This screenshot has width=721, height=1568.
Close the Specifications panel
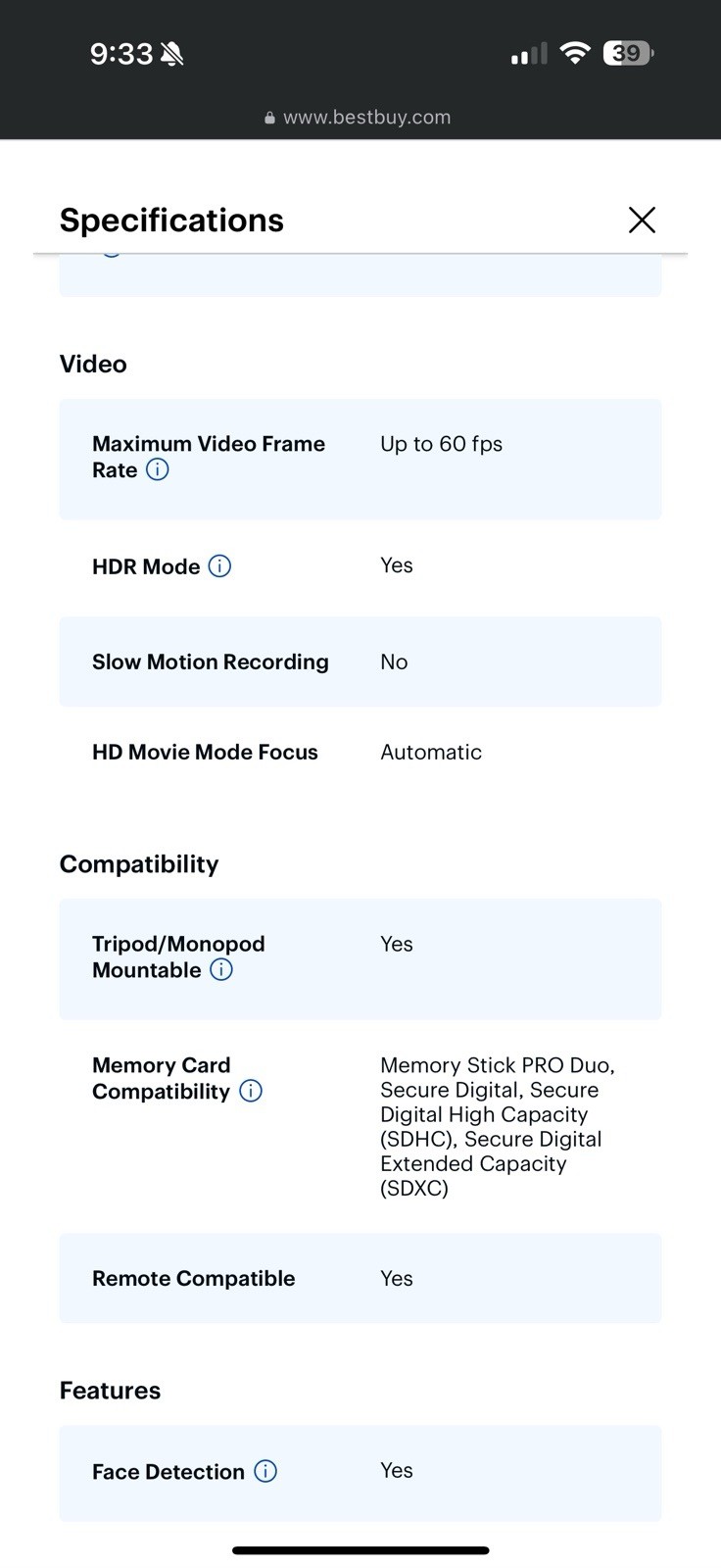[x=642, y=220]
